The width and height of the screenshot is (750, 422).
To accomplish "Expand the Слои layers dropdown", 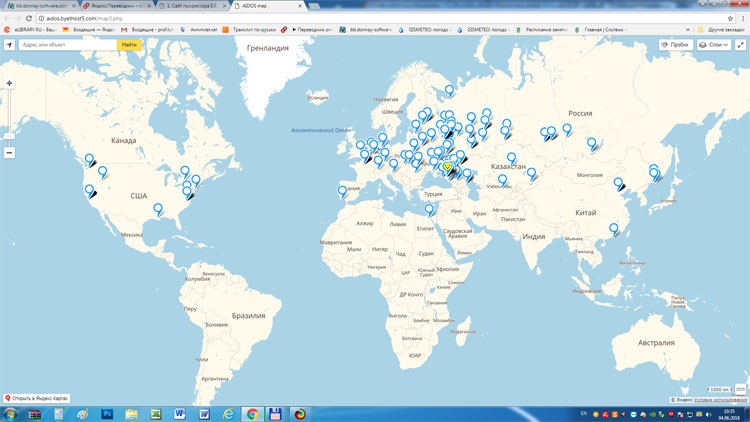I will pyautogui.click(x=713, y=45).
